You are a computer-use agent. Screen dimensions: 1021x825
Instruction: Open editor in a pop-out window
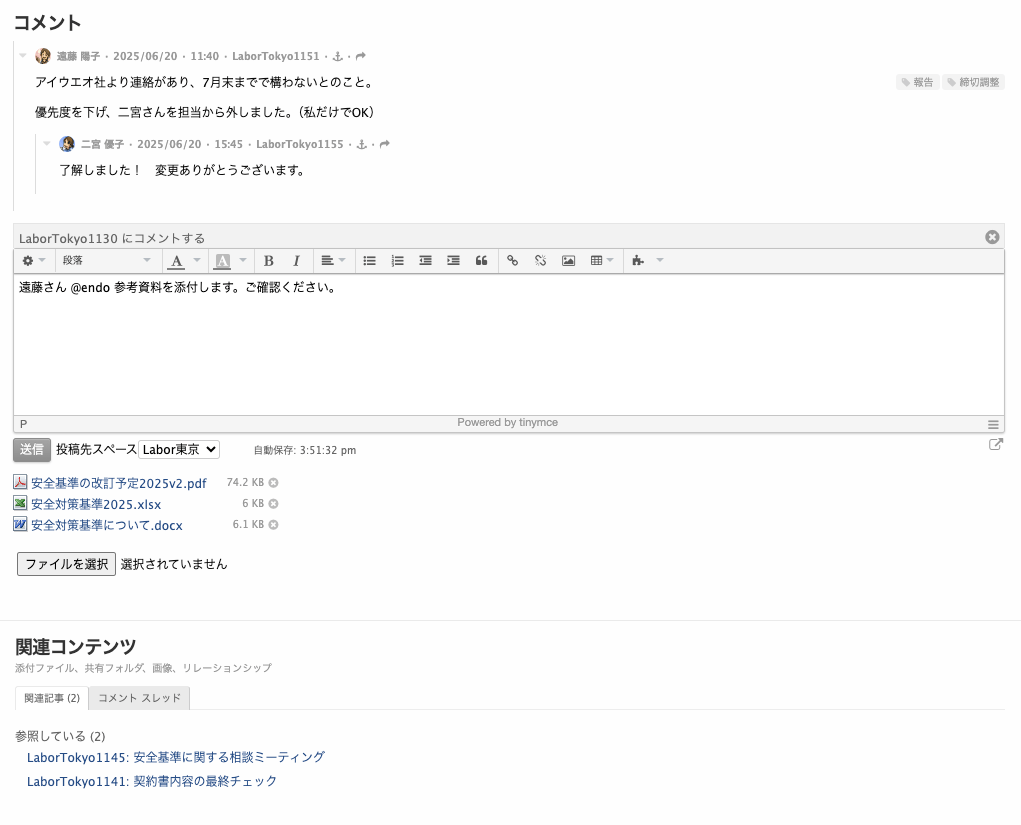[995, 445]
